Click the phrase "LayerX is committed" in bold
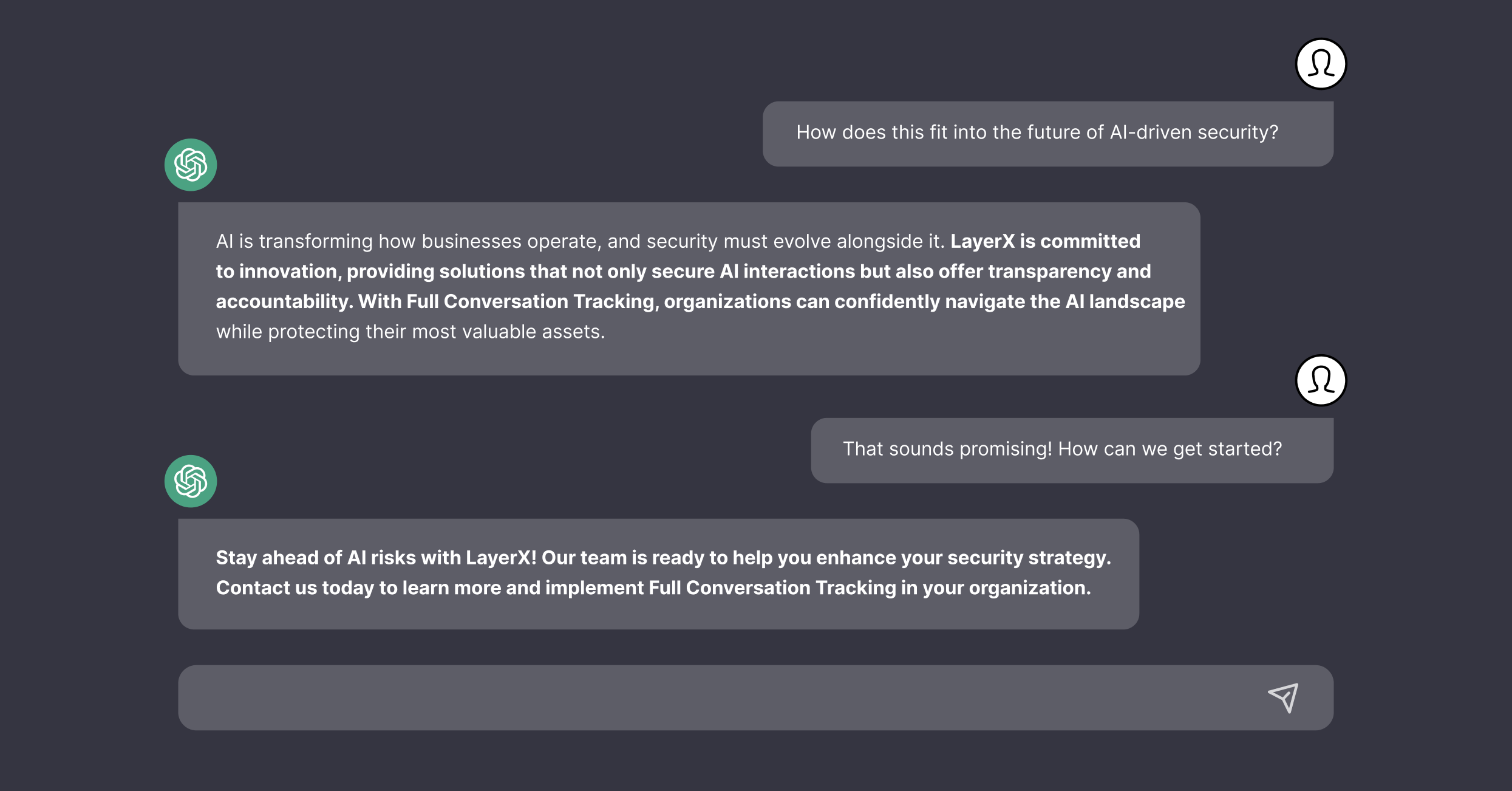 point(1045,241)
